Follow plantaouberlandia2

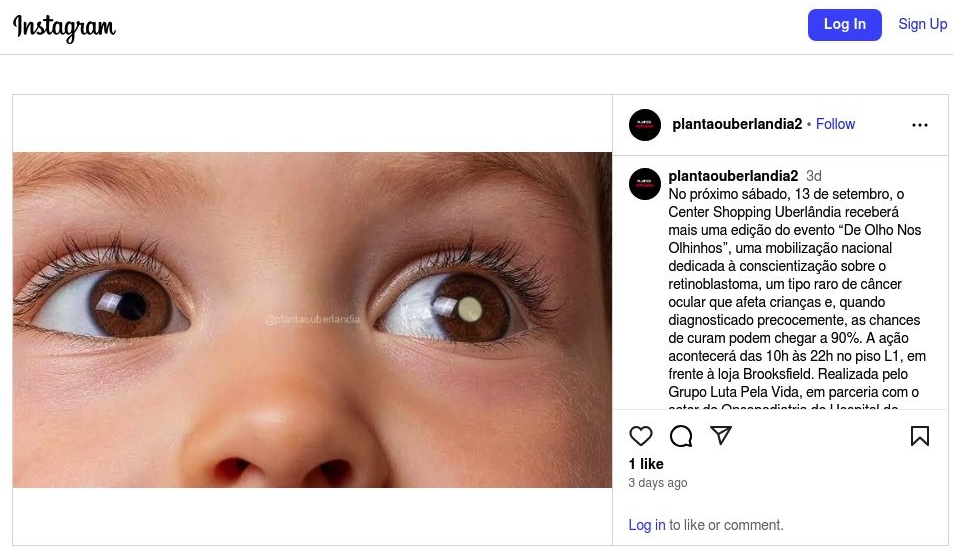(835, 124)
